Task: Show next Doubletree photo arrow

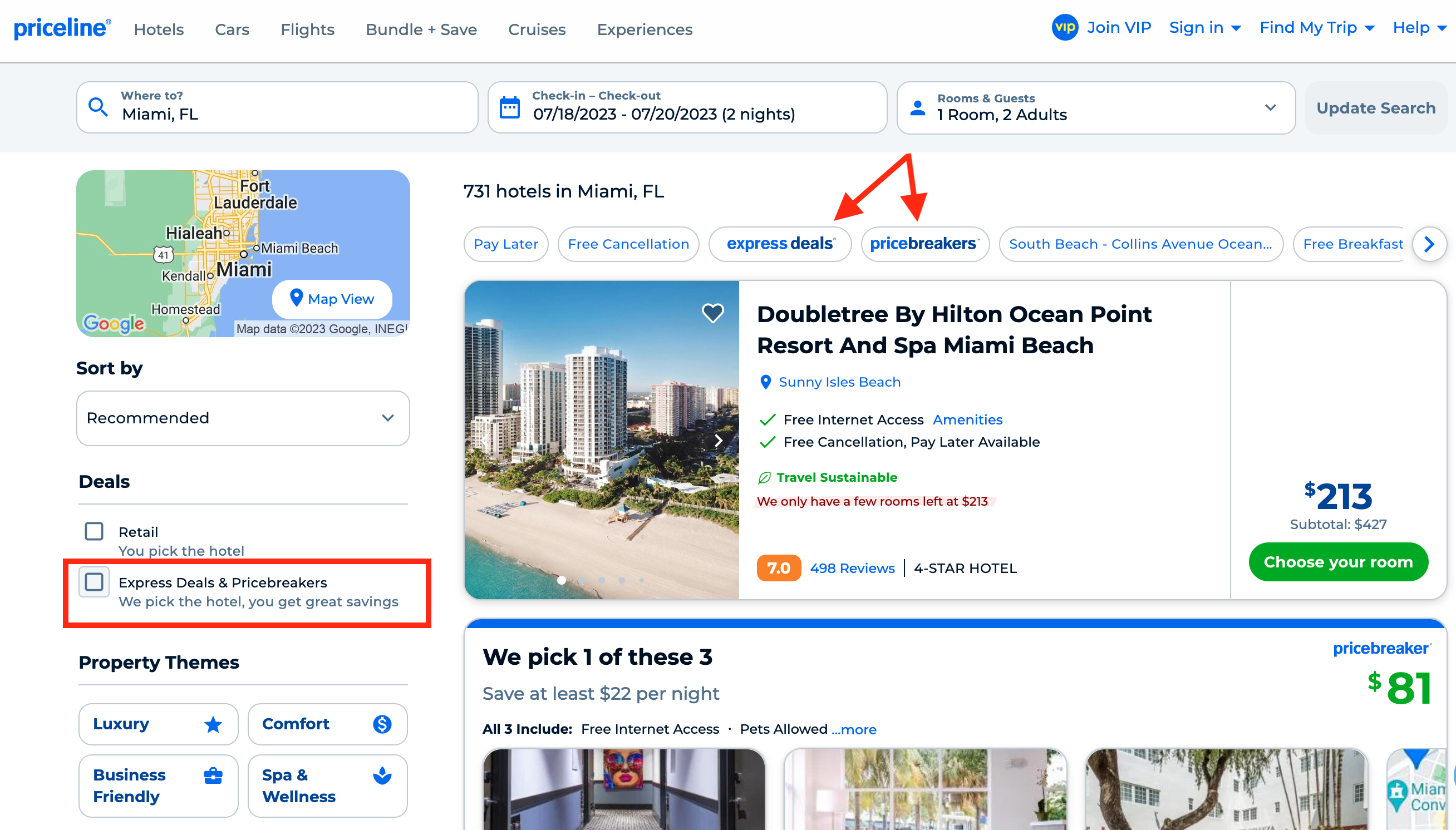Action: pyautogui.click(x=719, y=440)
